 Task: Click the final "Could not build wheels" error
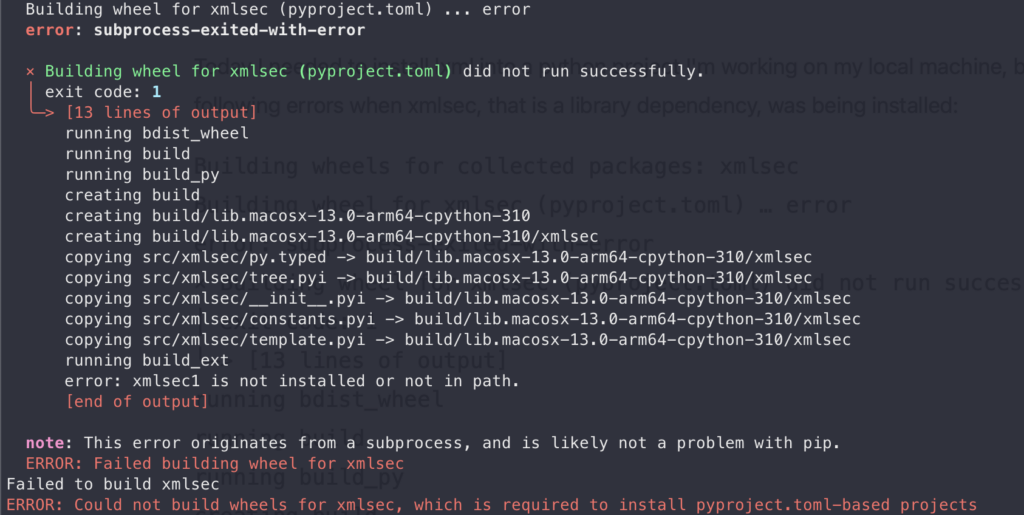[x=490, y=505]
